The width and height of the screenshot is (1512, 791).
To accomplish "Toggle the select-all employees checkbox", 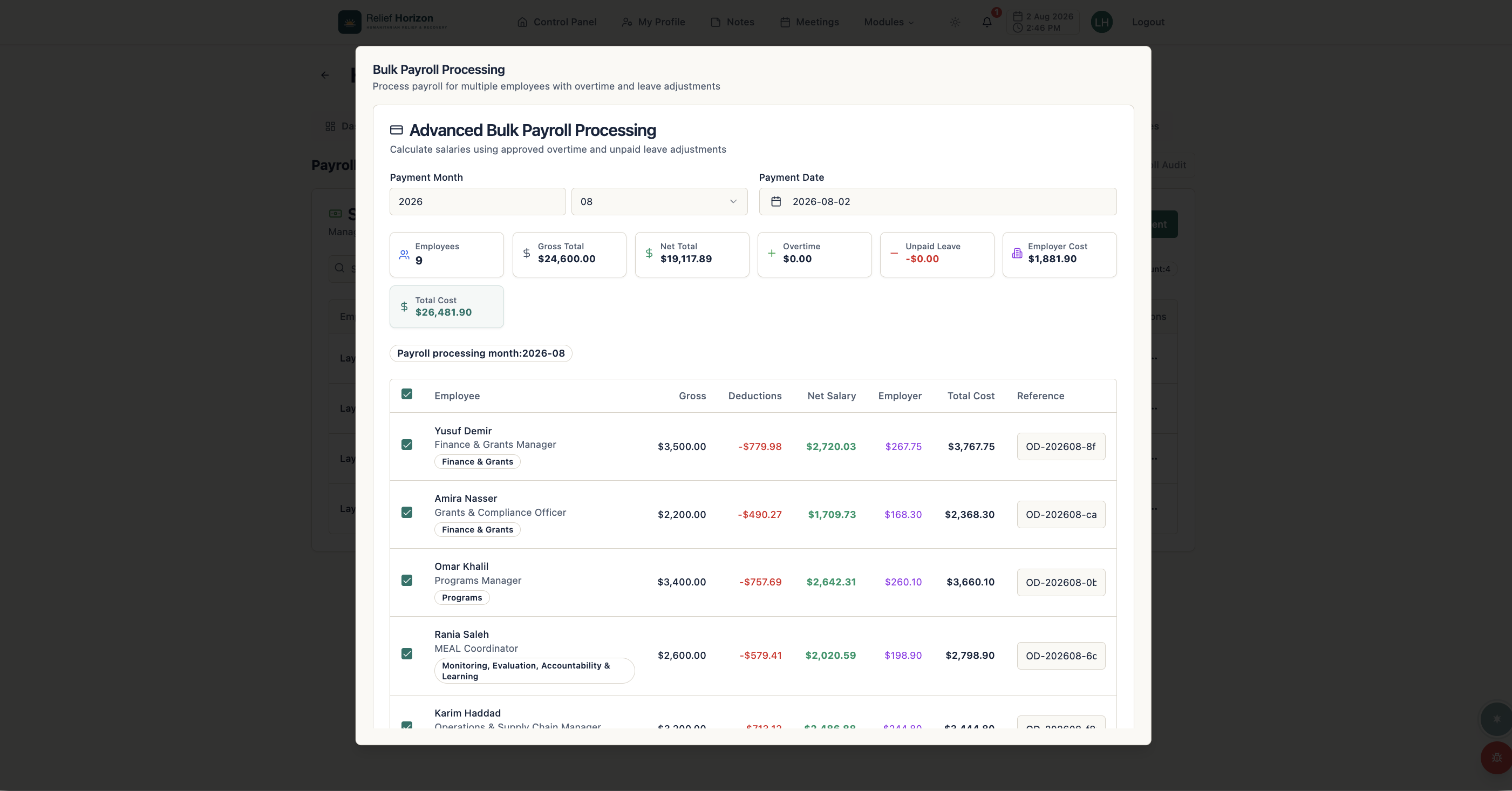I will 407,394.
